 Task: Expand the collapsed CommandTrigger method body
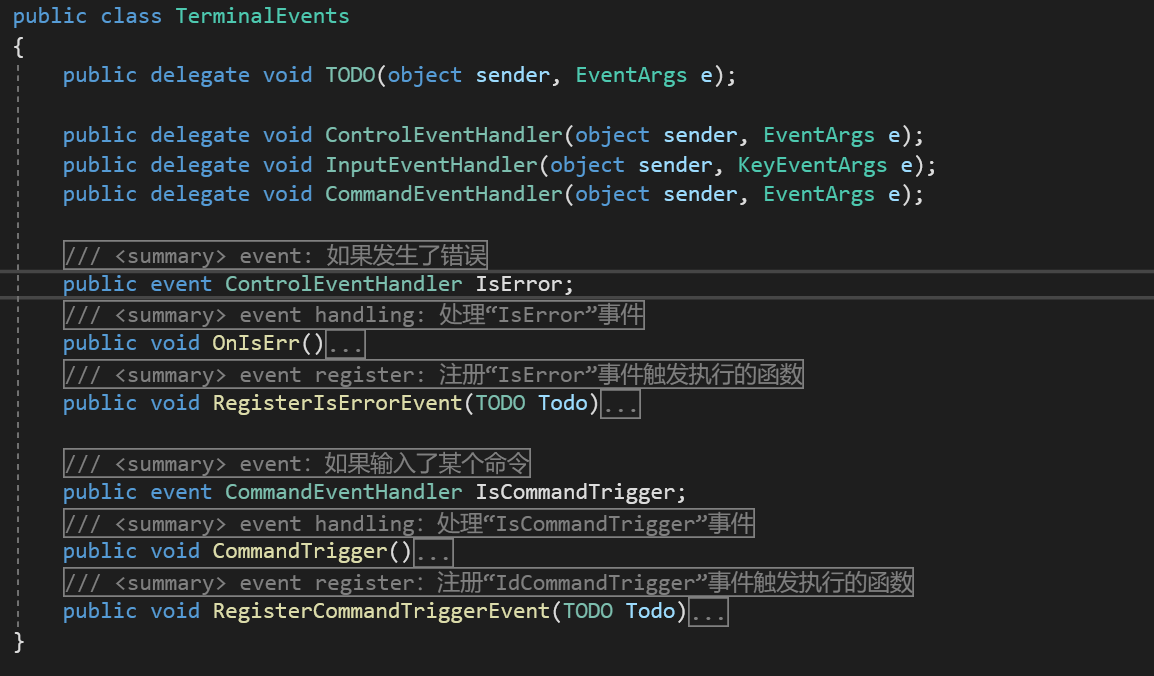point(433,552)
